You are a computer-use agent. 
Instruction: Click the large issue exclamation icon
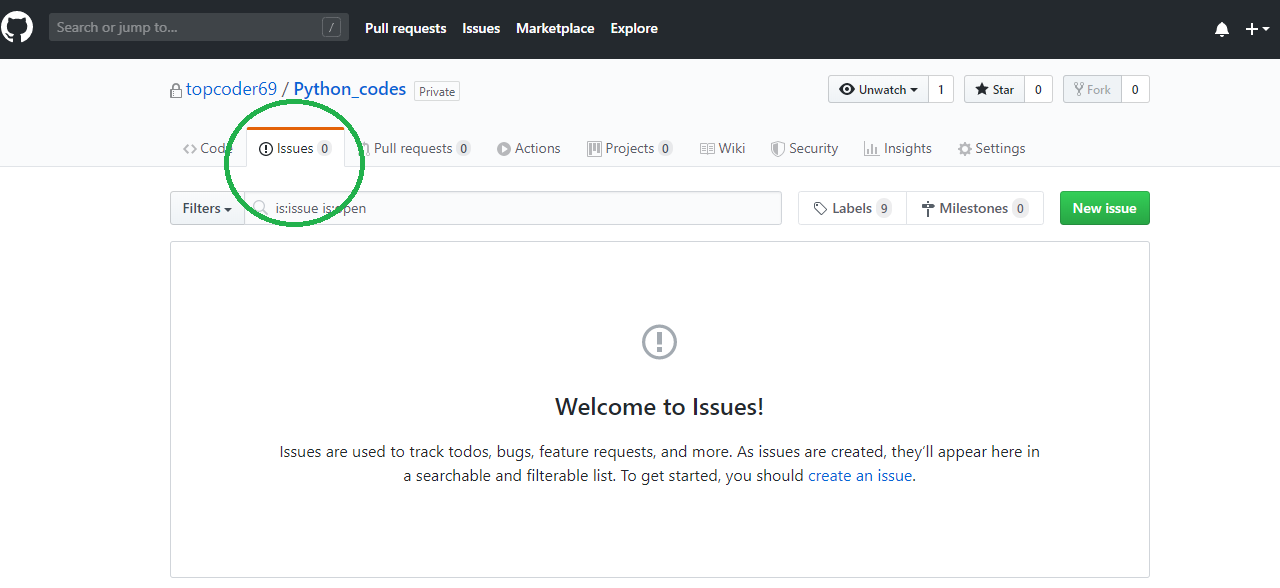[x=659, y=342]
